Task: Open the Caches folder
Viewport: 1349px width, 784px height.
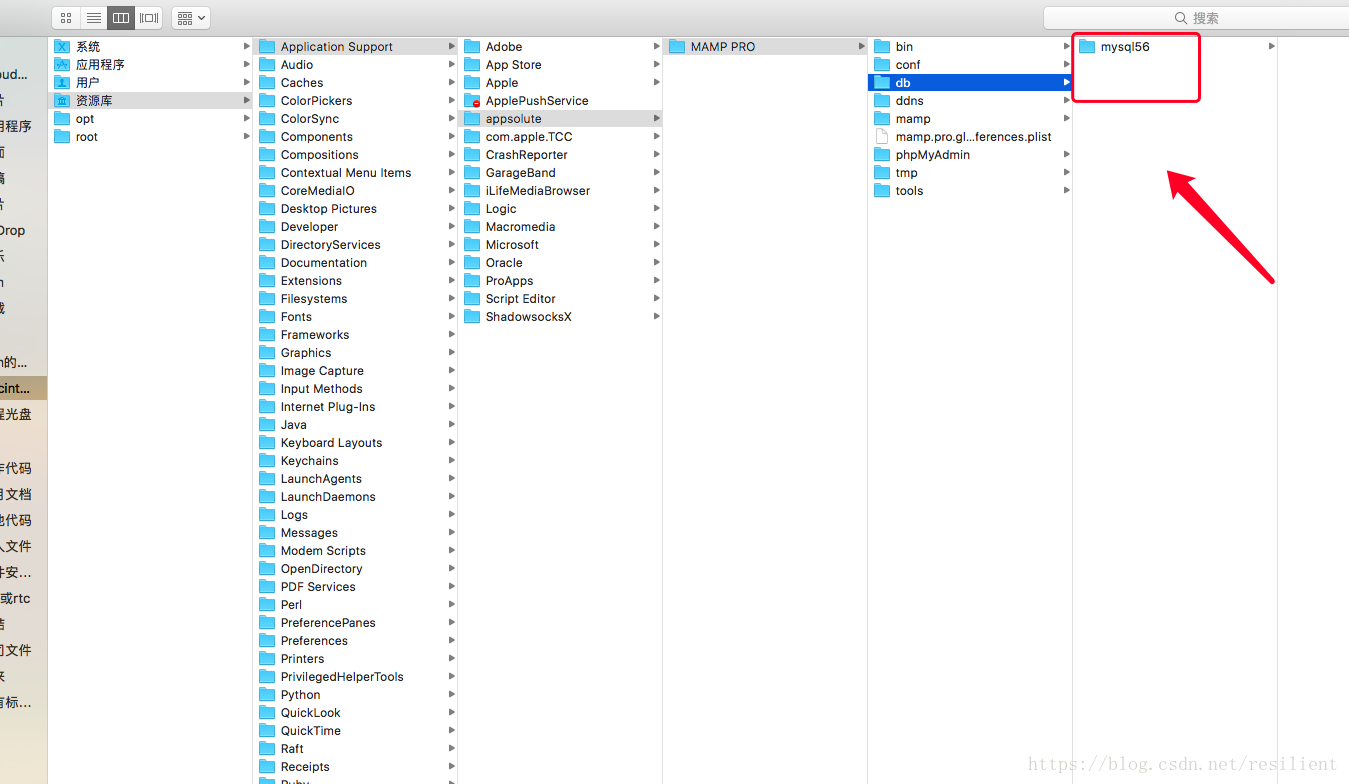Action: [x=356, y=83]
